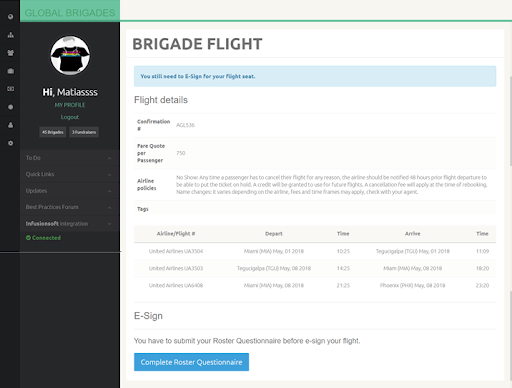Select the briefcase icon in the sidebar
Screen dimensions: 512x388
(11, 71)
